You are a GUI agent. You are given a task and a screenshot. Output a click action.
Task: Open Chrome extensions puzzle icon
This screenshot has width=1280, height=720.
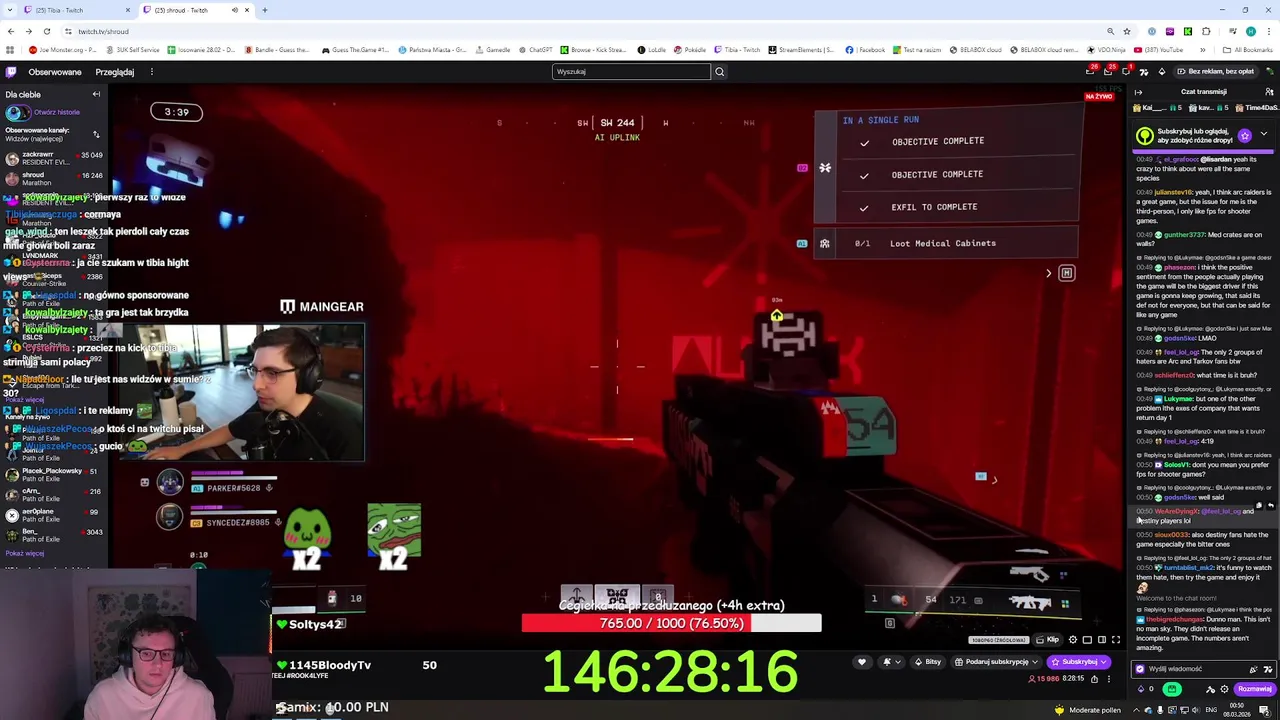pyautogui.click(x=1206, y=31)
